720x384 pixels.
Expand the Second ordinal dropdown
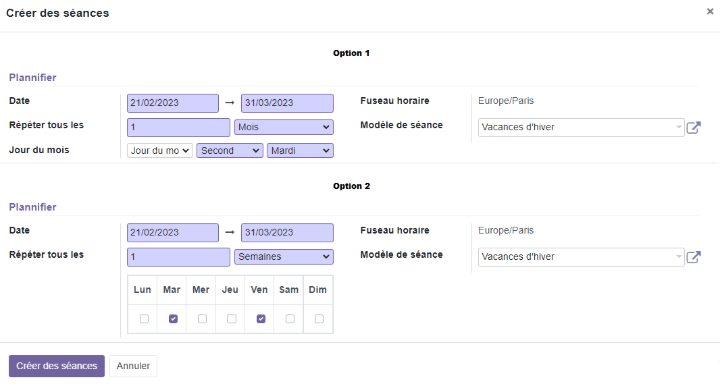click(x=230, y=151)
